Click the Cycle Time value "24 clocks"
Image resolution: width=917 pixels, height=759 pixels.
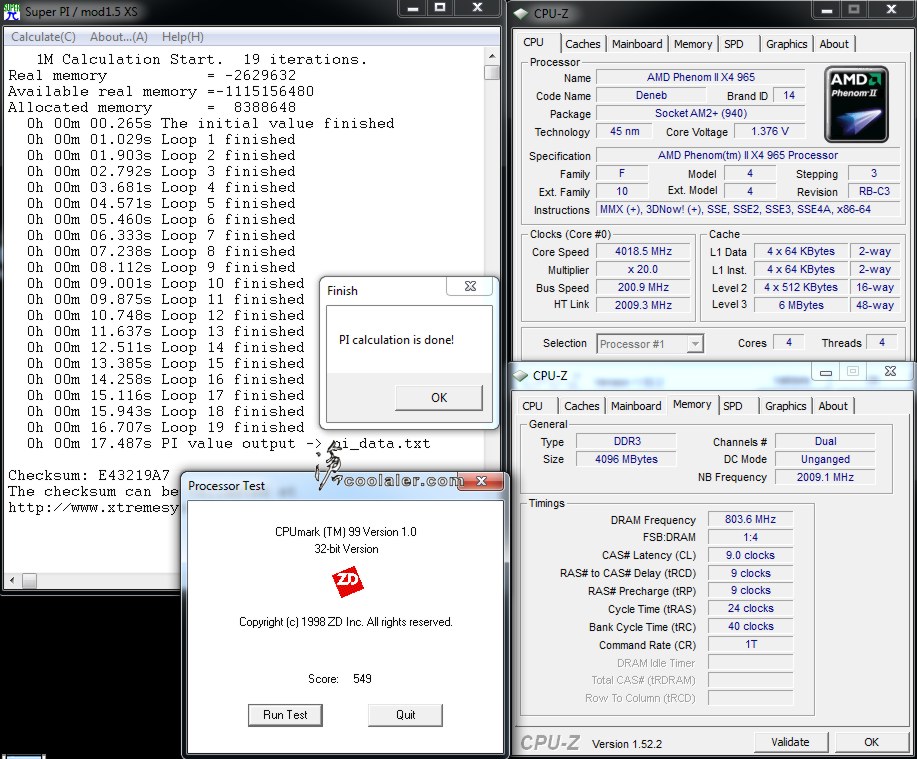pos(750,609)
